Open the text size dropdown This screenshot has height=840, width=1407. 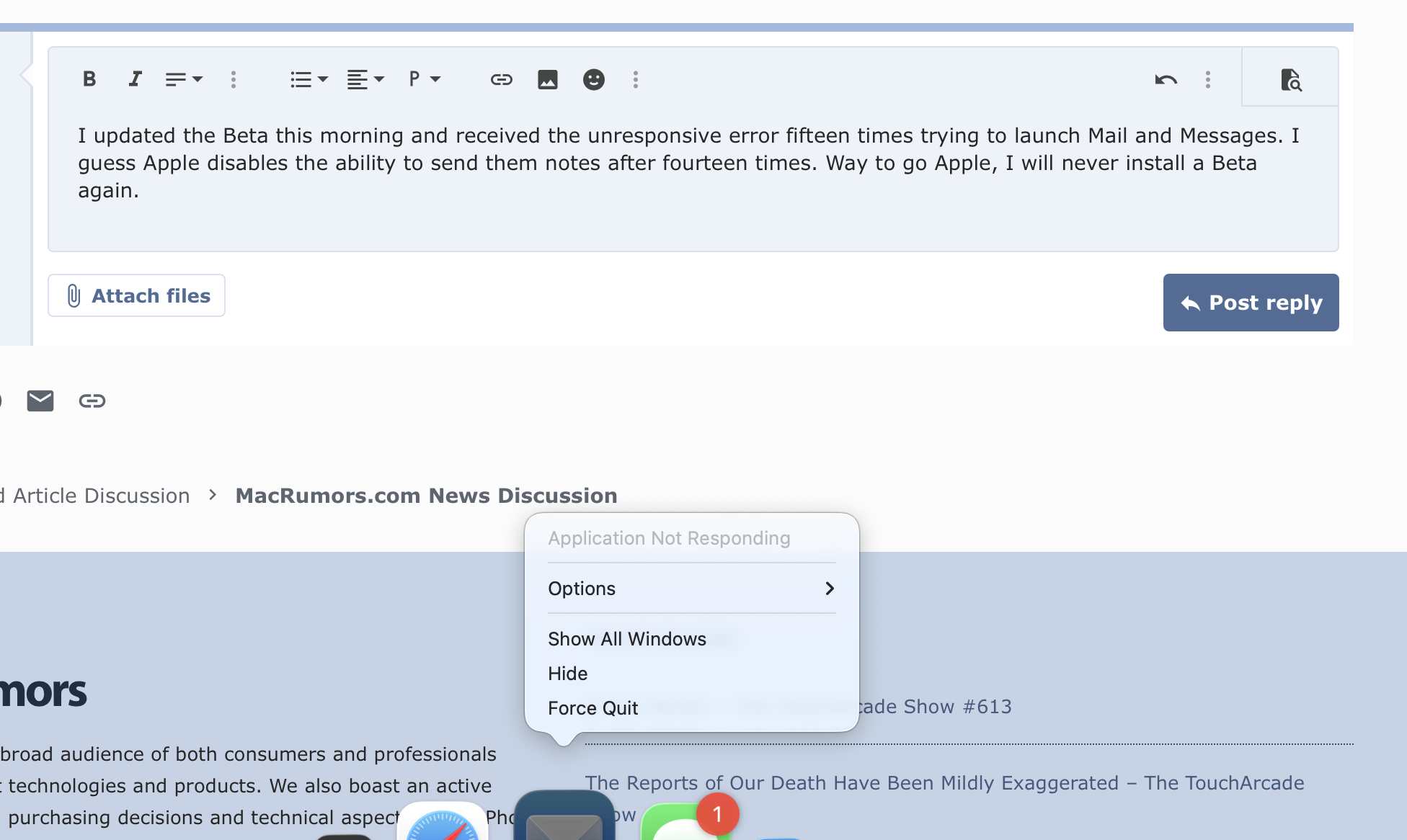pyautogui.click(x=184, y=79)
